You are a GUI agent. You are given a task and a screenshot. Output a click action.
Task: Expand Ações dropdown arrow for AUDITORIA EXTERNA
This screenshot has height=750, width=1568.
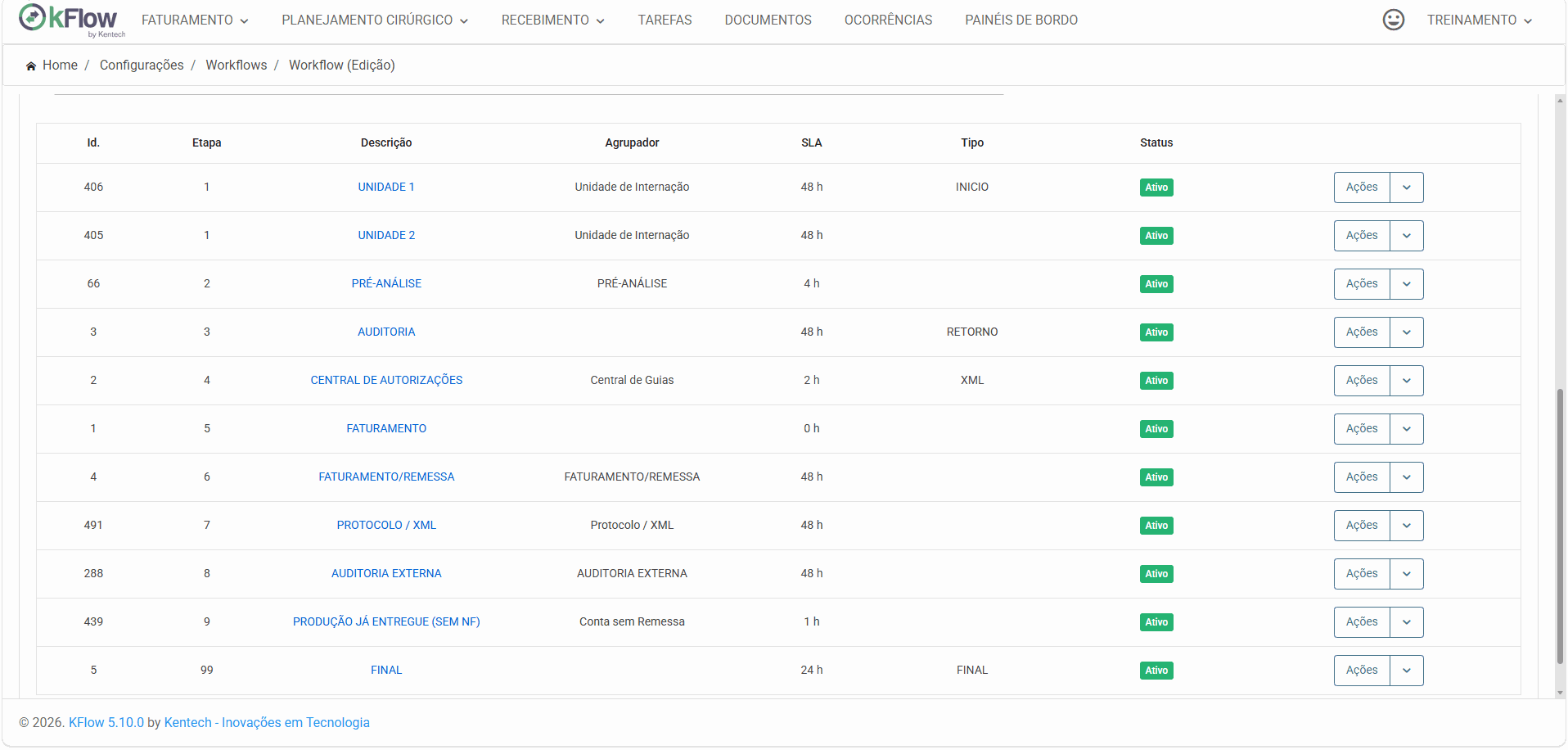pyautogui.click(x=1407, y=574)
